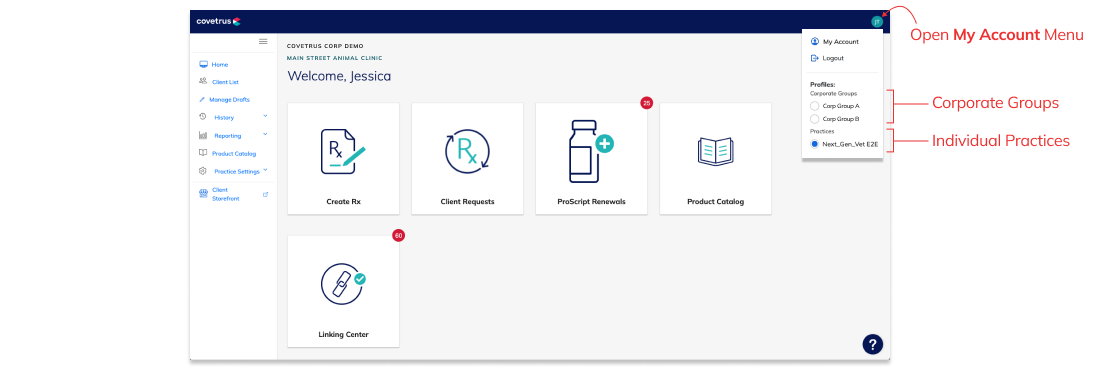Click the Reporting bar chart icon
The height and width of the screenshot is (382, 1100).
pyautogui.click(x=203, y=135)
